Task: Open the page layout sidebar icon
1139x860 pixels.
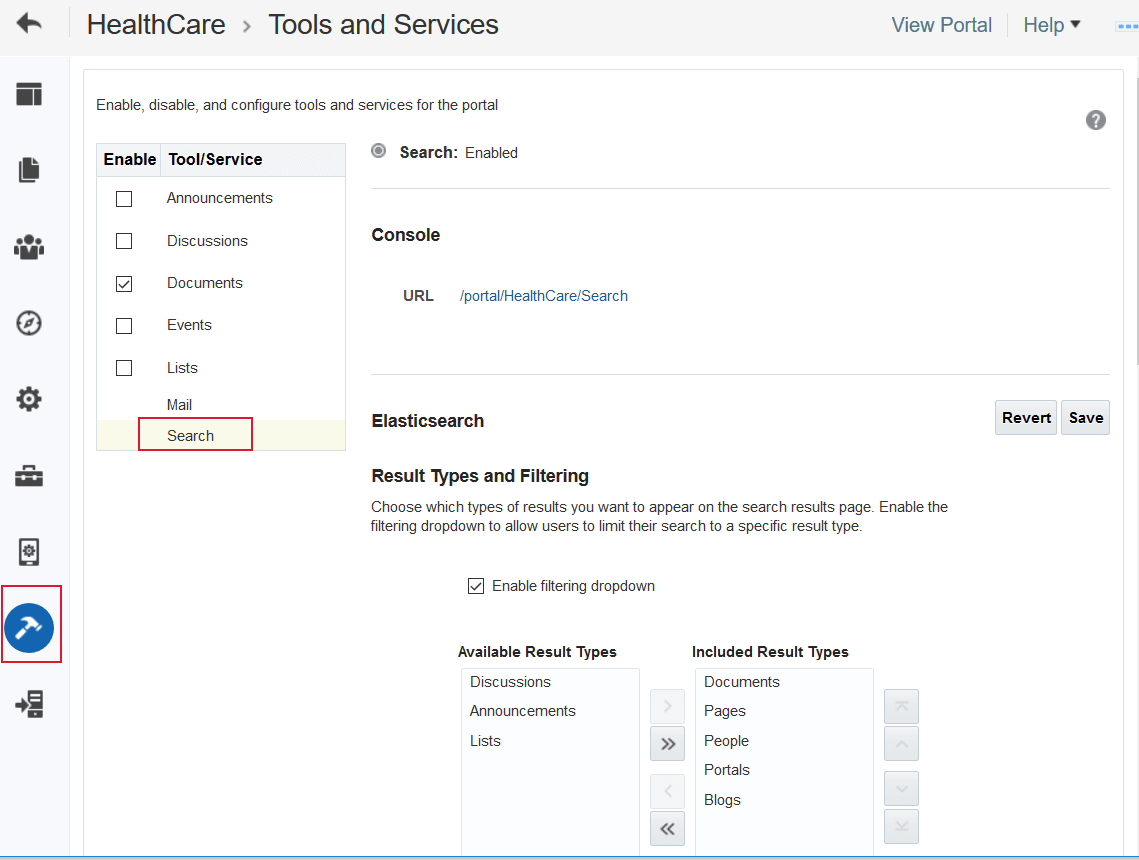Action: pyautogui.click(x=29, y=94)
